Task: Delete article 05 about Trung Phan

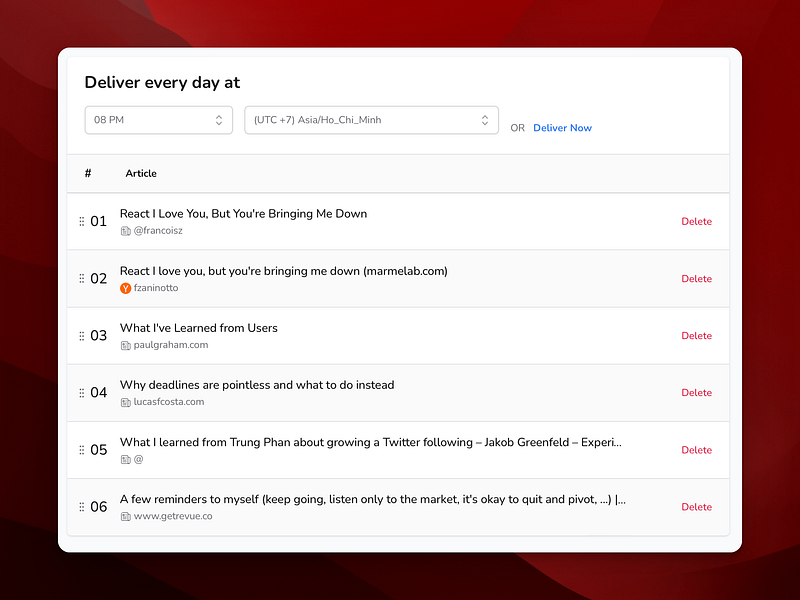Action: point(696,450)
